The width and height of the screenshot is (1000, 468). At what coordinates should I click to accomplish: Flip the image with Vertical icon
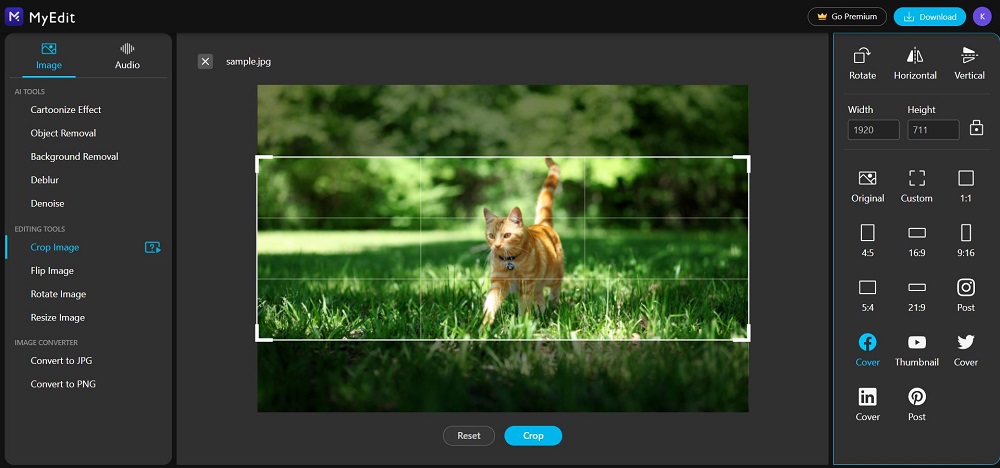click(969, 56)
